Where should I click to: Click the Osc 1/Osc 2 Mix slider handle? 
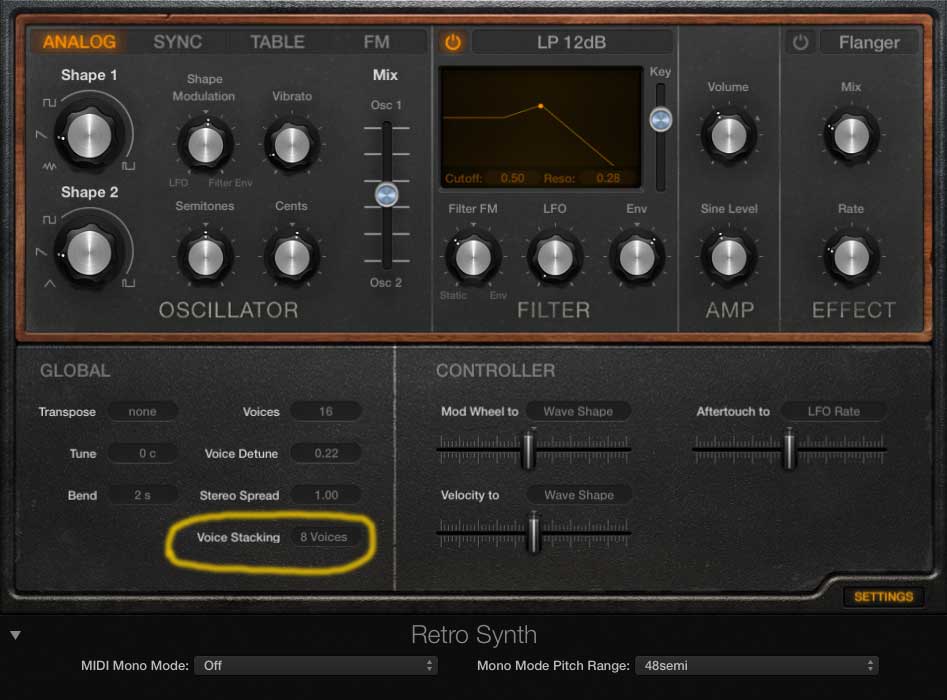(x=386, y=194)
